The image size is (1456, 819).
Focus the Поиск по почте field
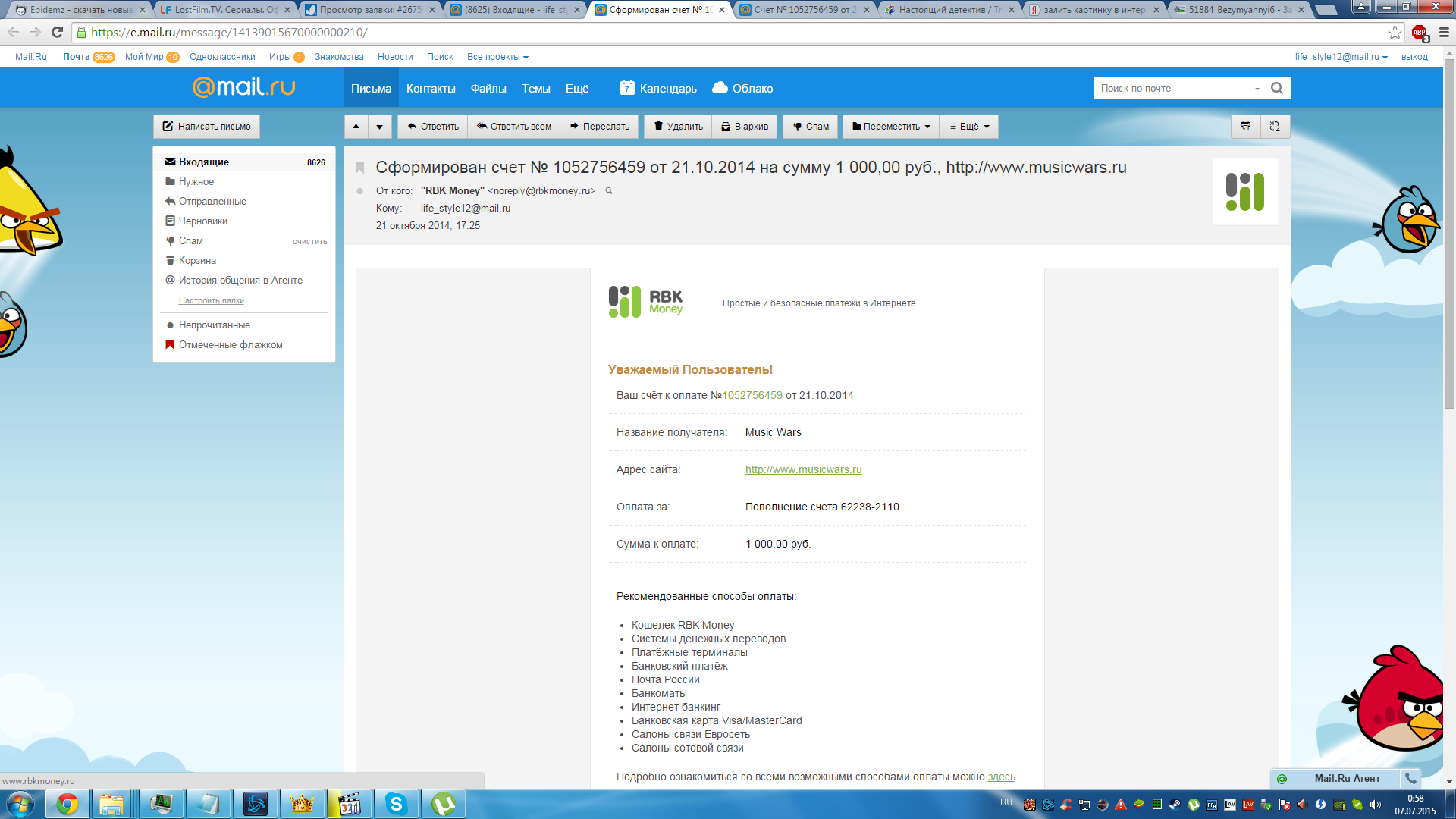point(1172,88)
